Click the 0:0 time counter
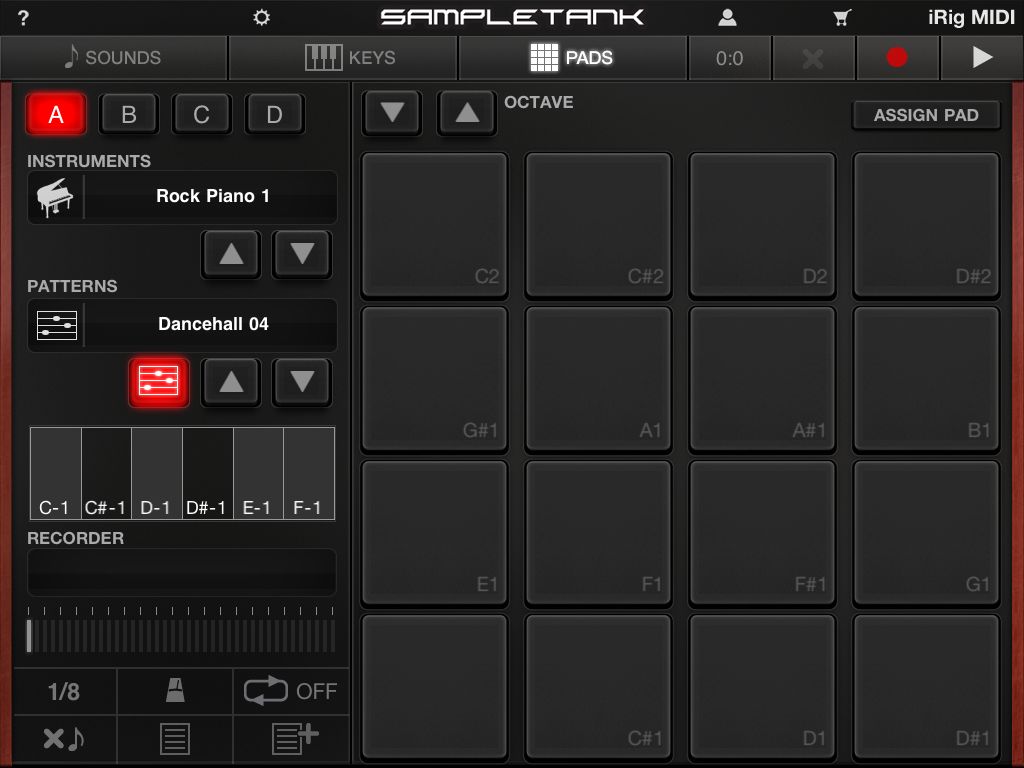 click(729, 58)
